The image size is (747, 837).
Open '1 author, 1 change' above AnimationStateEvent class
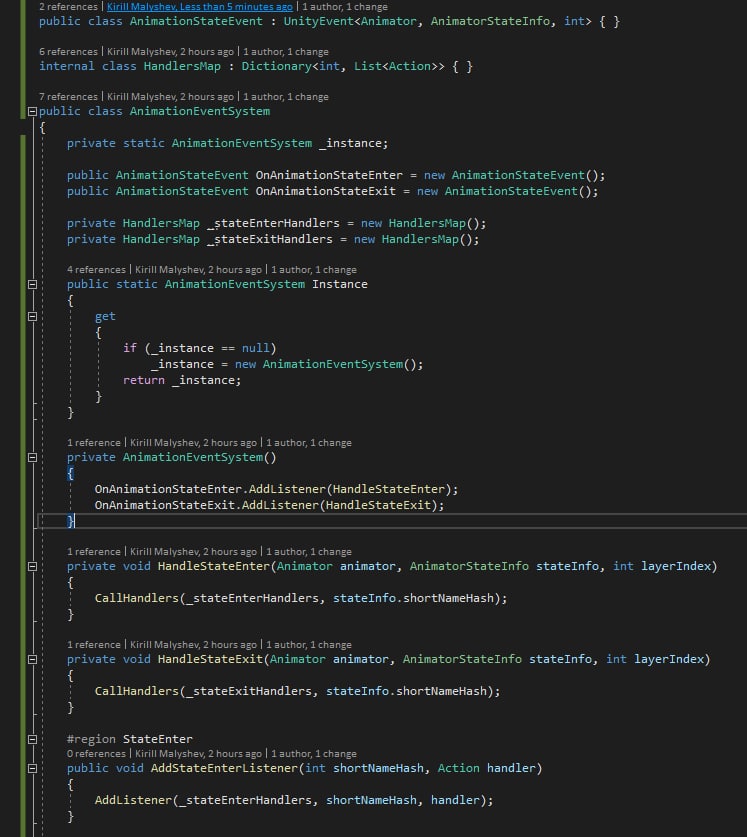345,7
